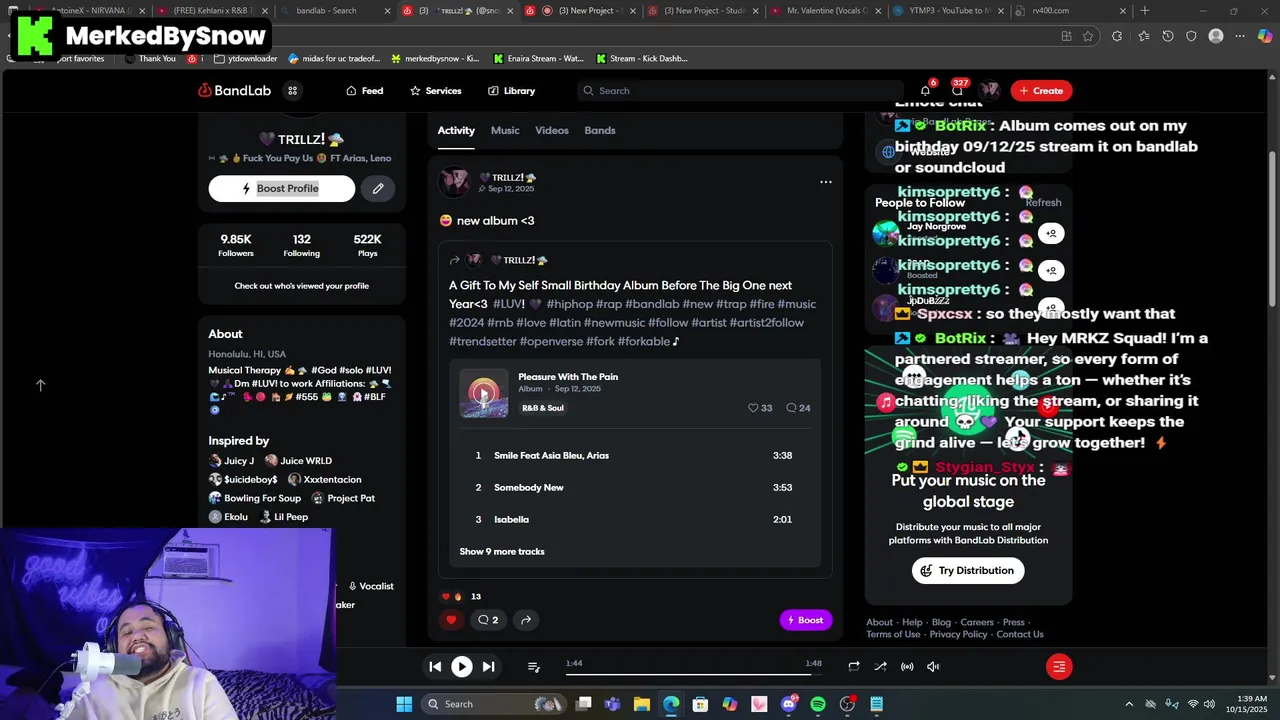Share the post with arrow icon

tap(526, 620)
